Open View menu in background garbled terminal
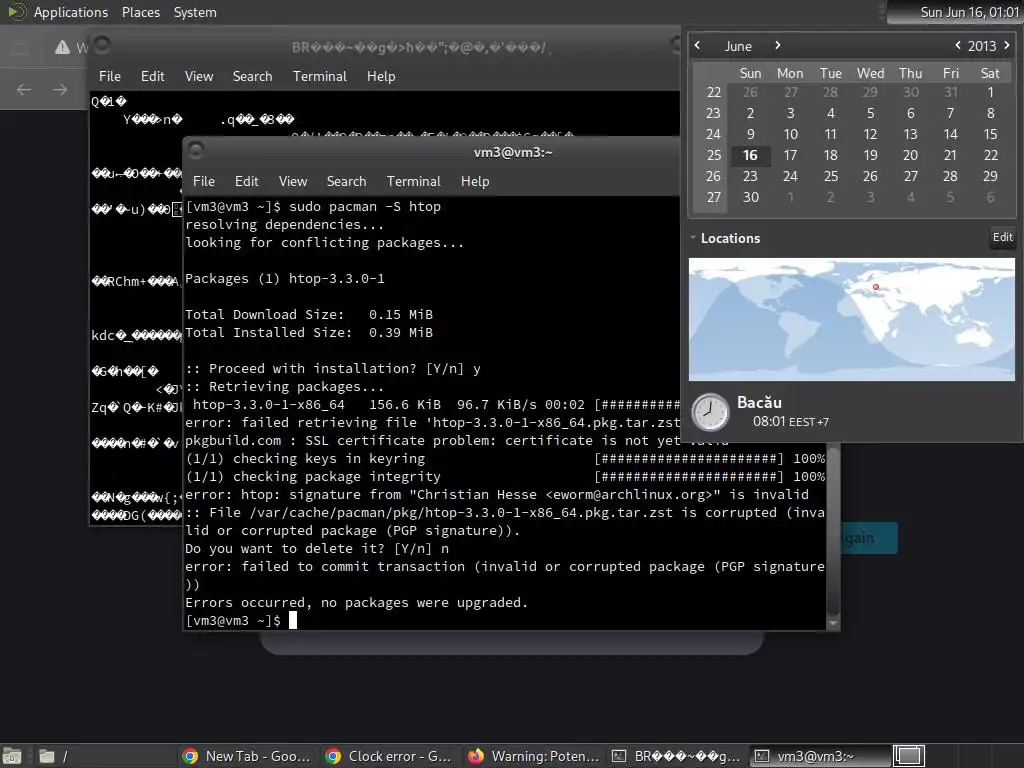Viewport: 1024px width, 768px height. pos(199,76)
